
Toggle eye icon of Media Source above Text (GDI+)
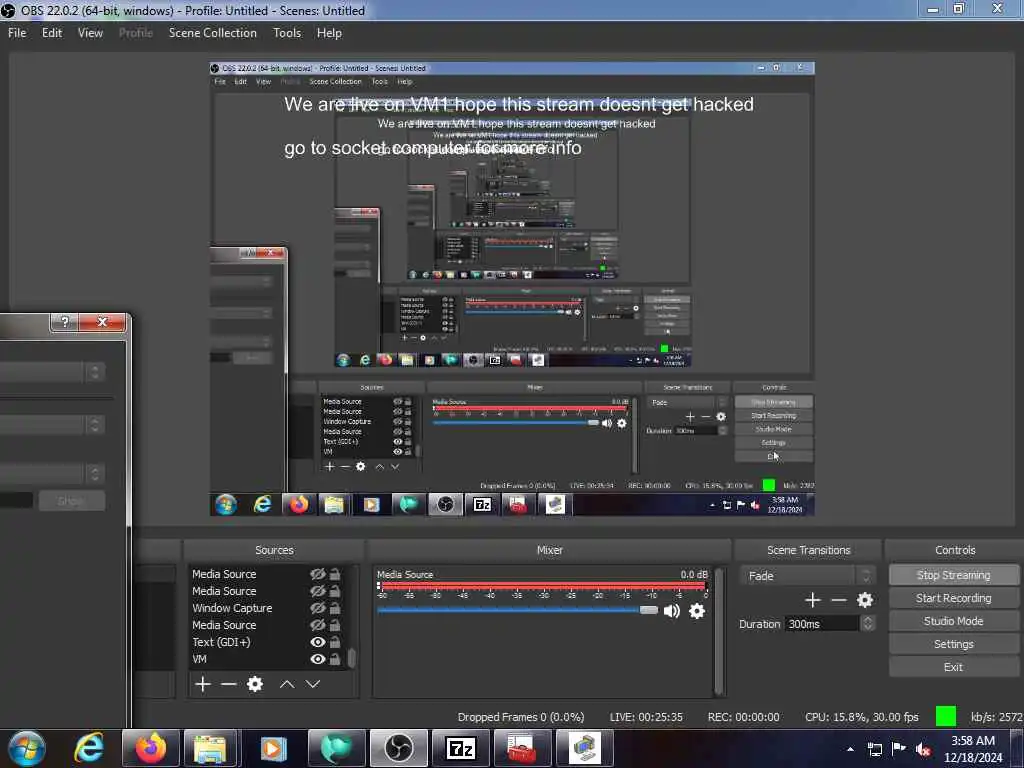(x=317, y=625)
